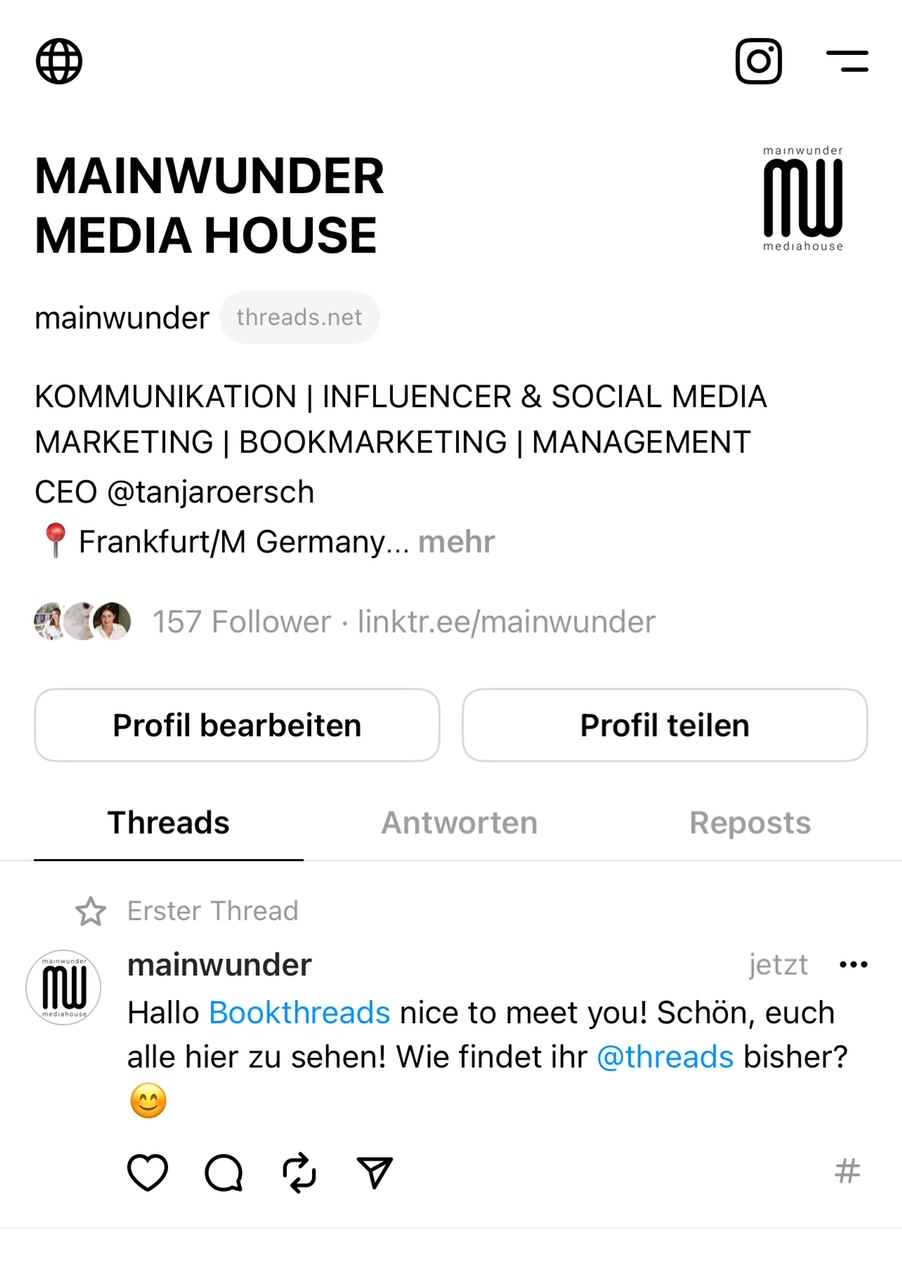The width and height of the screenshot is (902, 1280).
Task: Repost the mainwunder thread
Action: pos(299,1172)
